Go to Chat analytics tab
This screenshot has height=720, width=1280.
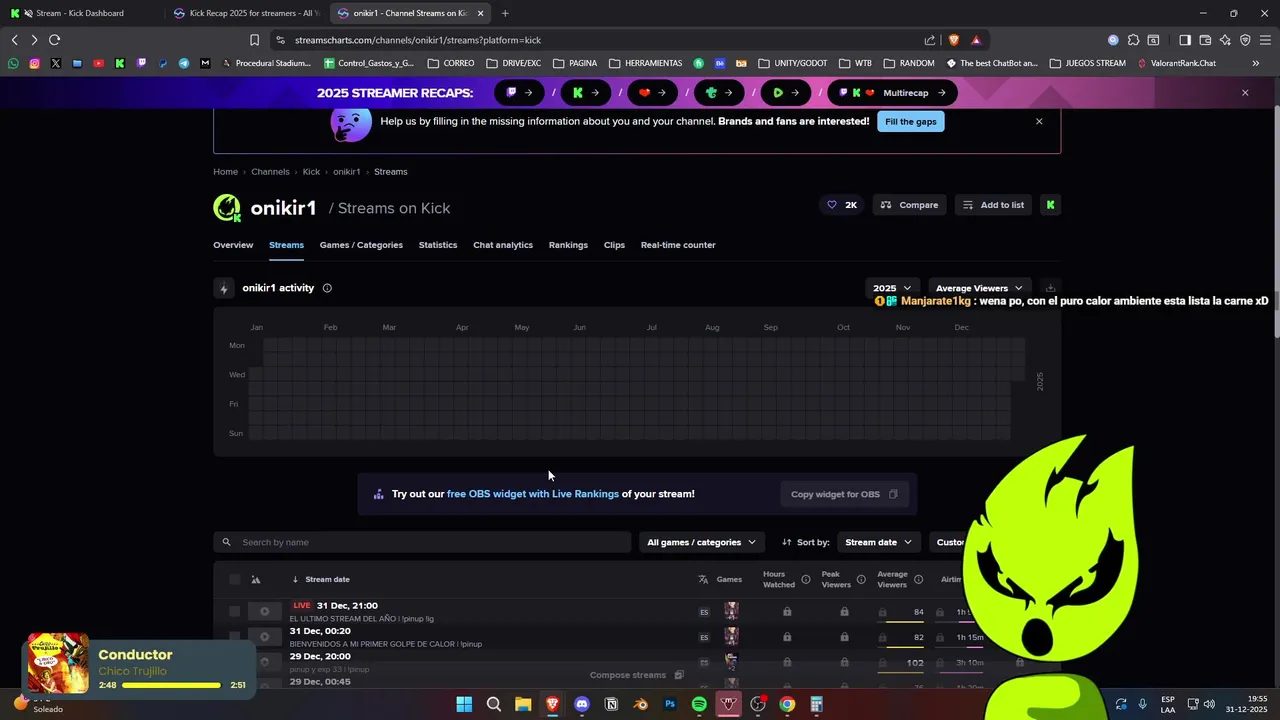point(503,245)
